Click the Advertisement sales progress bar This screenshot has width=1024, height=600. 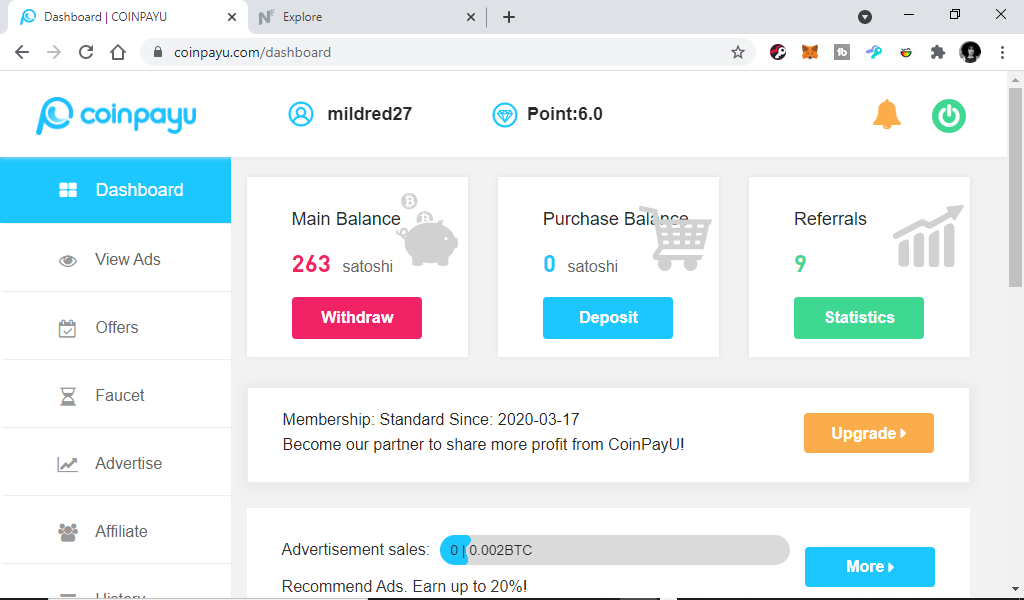[x=615, y=550]
